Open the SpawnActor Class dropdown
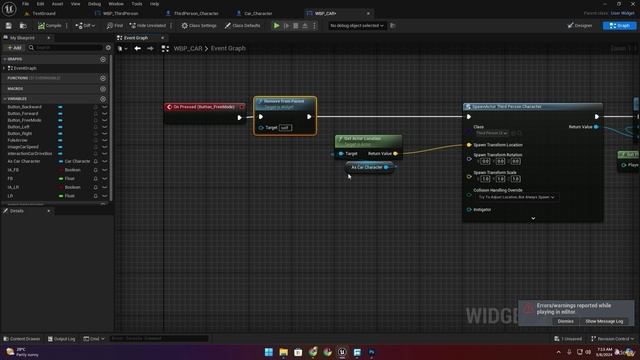640x360 pixels. (x=492, y=133)
